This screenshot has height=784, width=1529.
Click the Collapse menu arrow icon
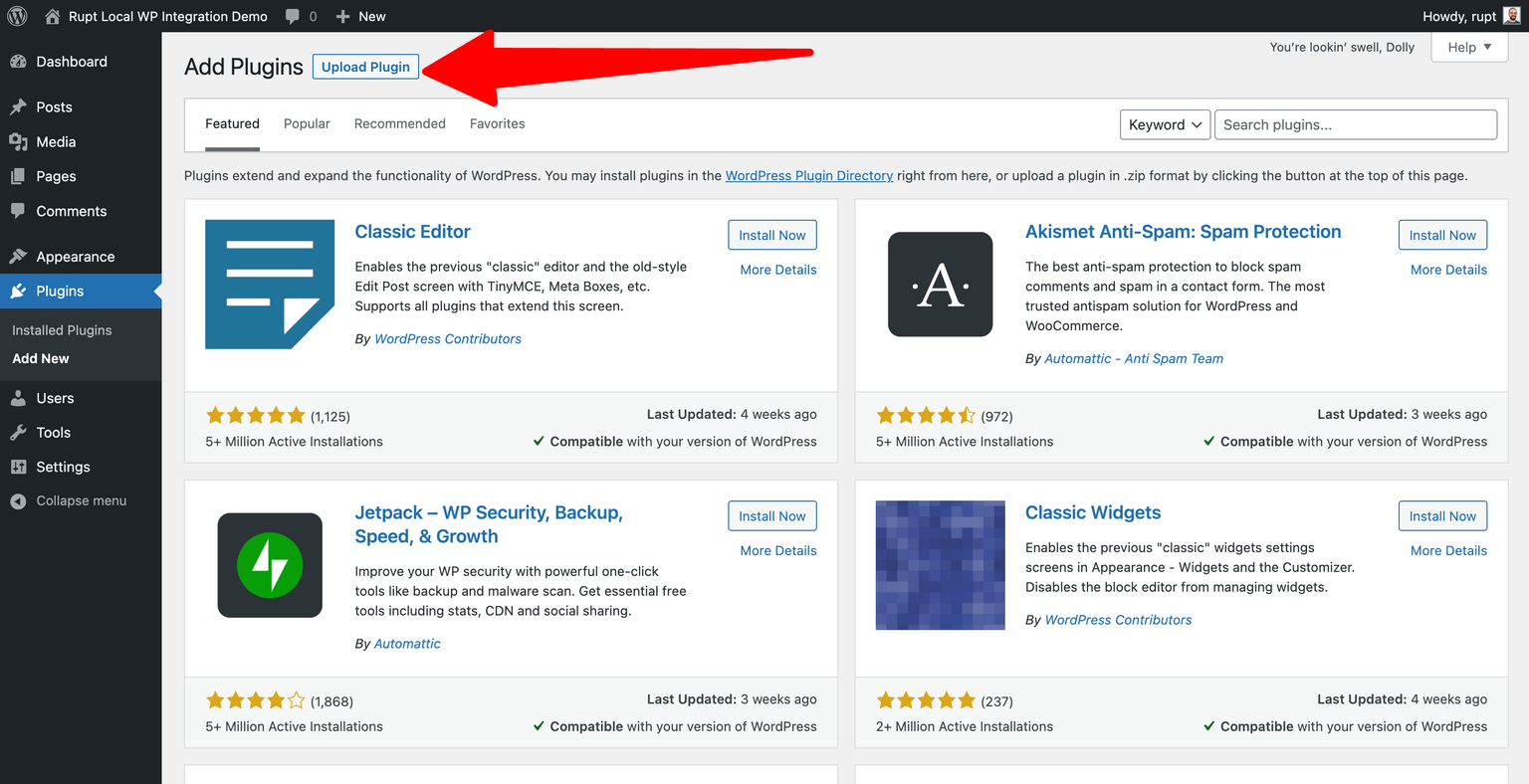[x=18, y=501]
